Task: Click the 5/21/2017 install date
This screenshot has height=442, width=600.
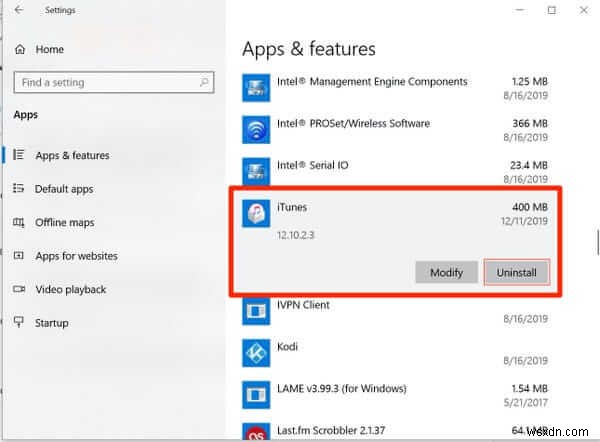Action: 526,402
